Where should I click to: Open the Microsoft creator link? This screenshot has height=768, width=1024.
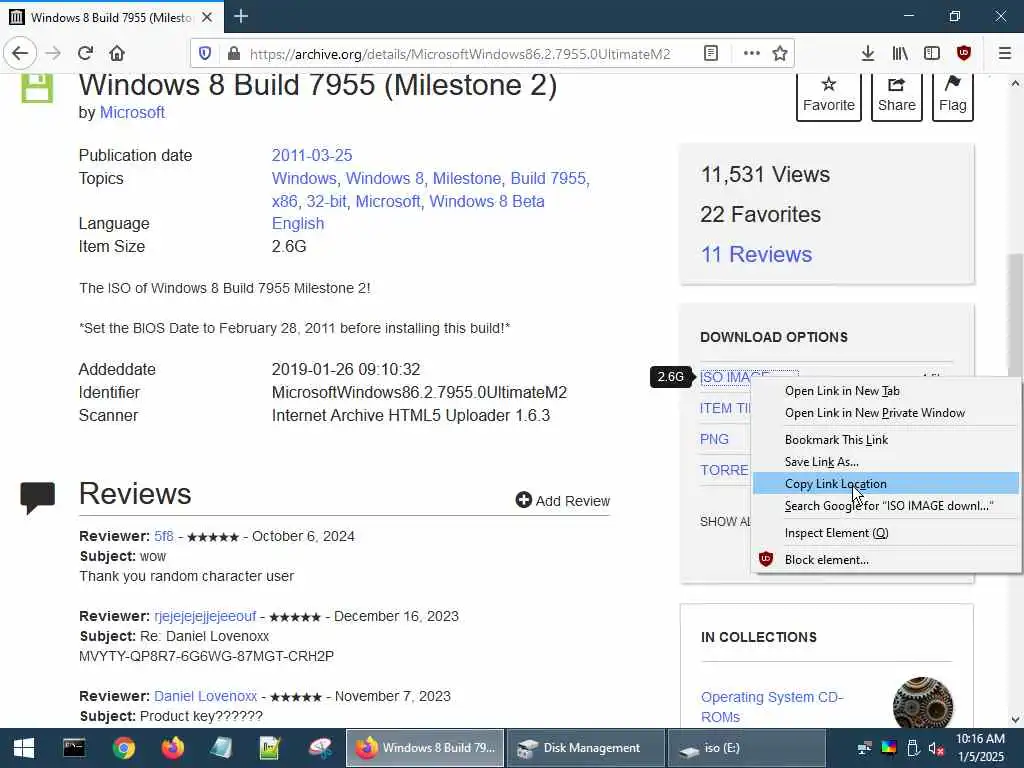(x=132, y=112)
